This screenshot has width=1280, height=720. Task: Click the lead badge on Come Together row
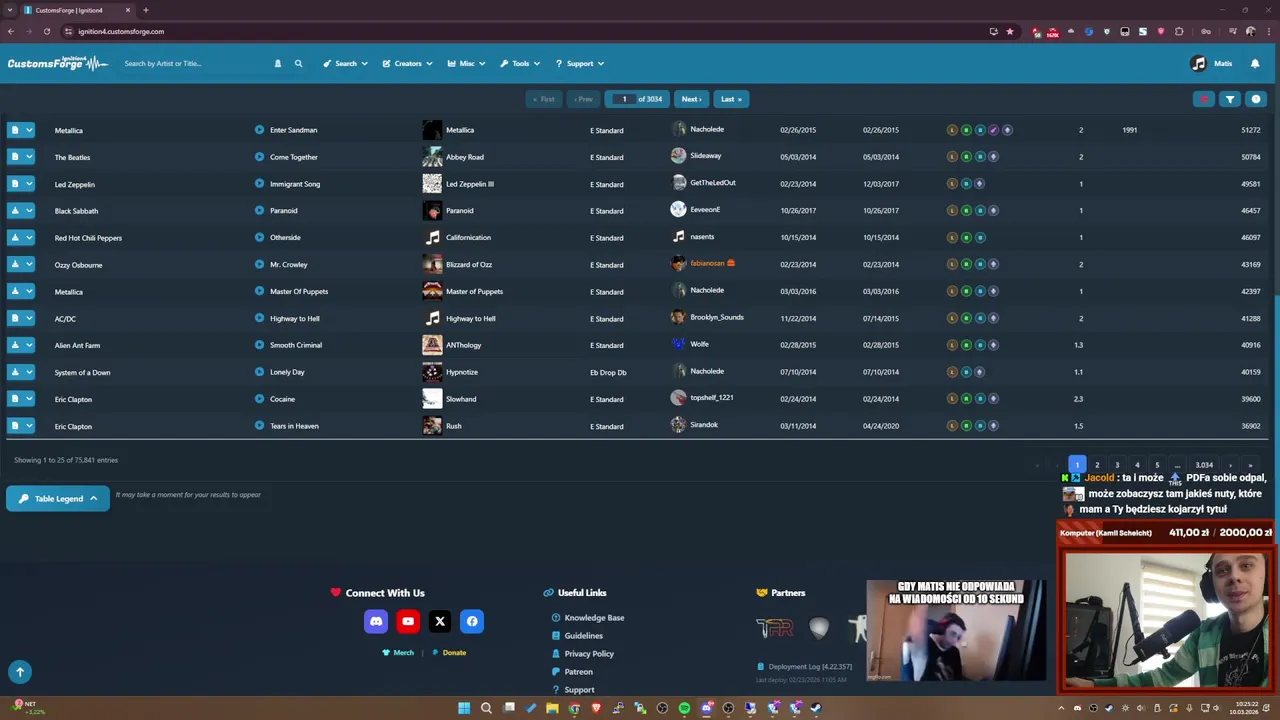click(x=952, y=157)
